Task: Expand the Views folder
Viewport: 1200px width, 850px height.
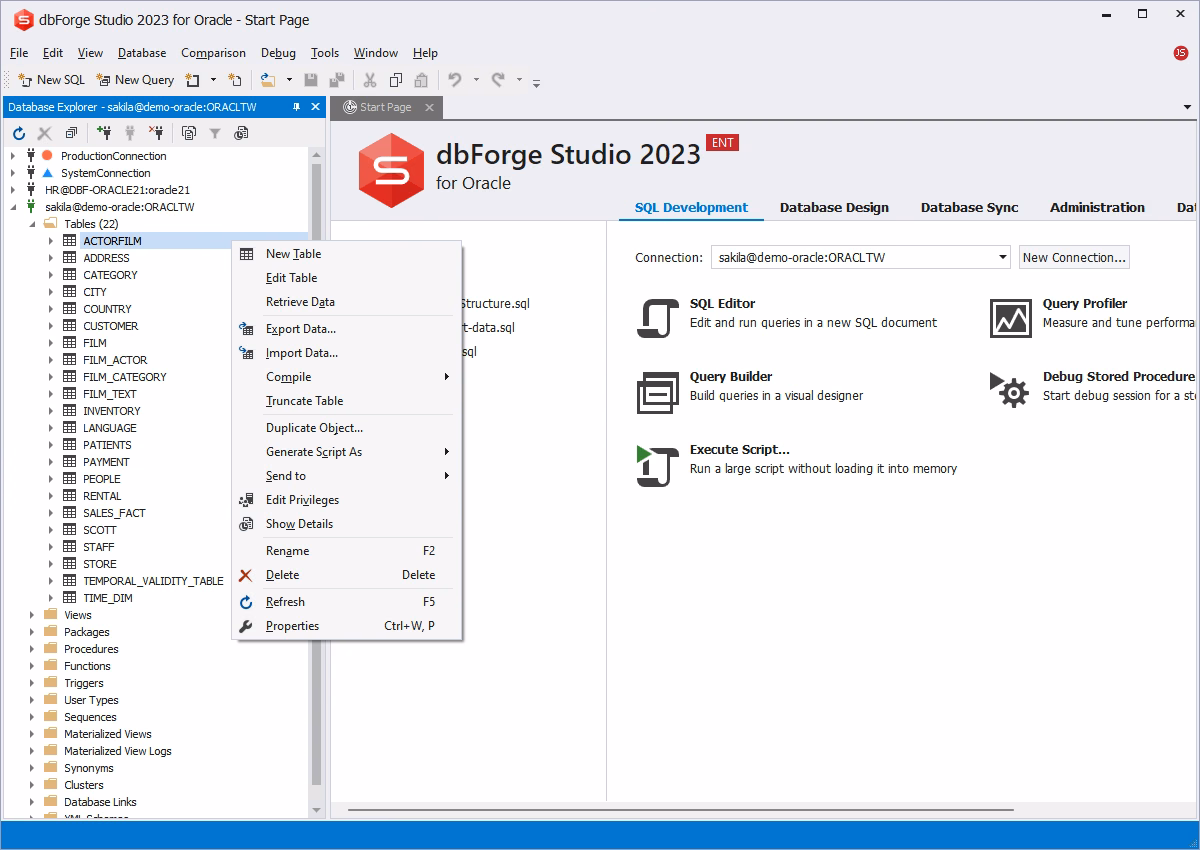Action: coord(32,615)
